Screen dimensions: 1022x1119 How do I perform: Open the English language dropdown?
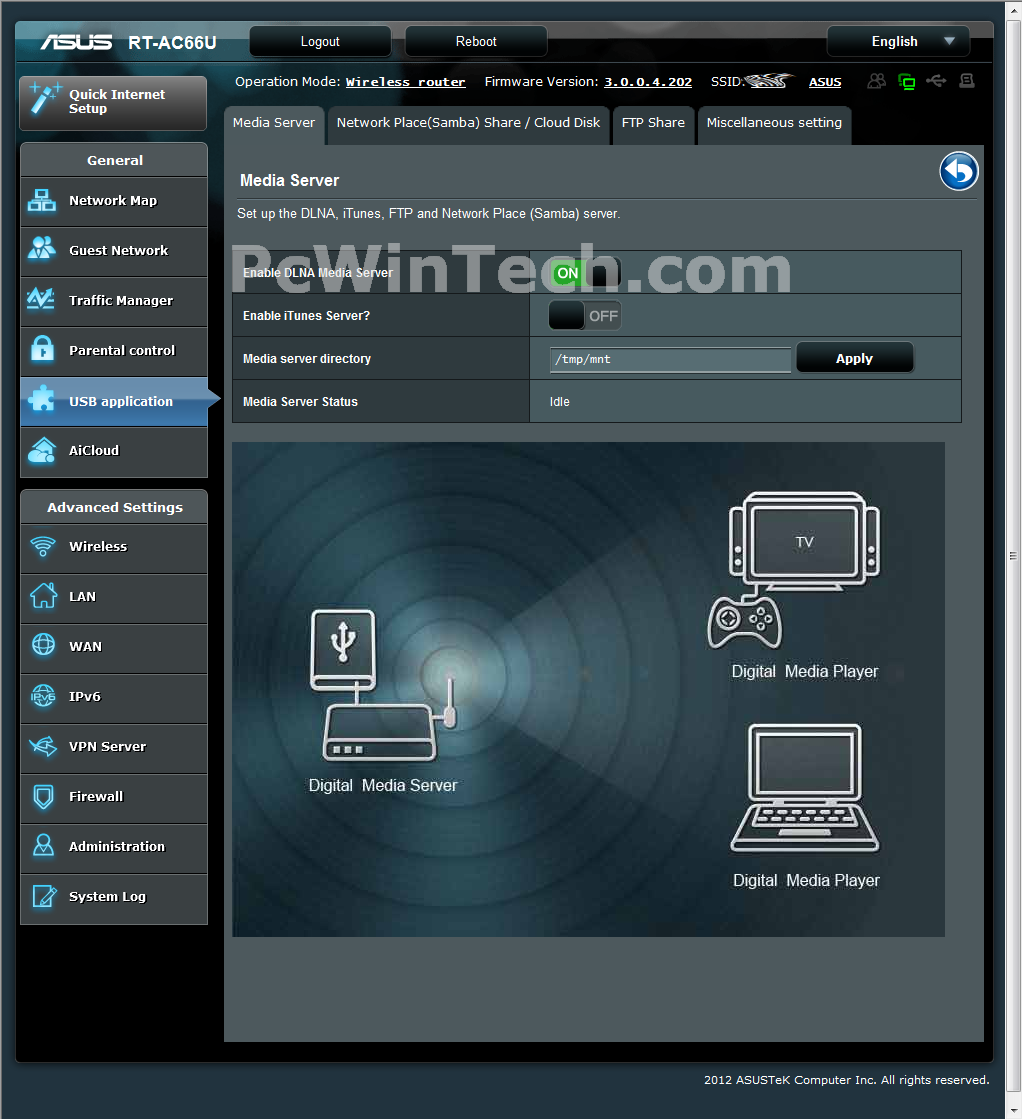click(x=898, y=41)
